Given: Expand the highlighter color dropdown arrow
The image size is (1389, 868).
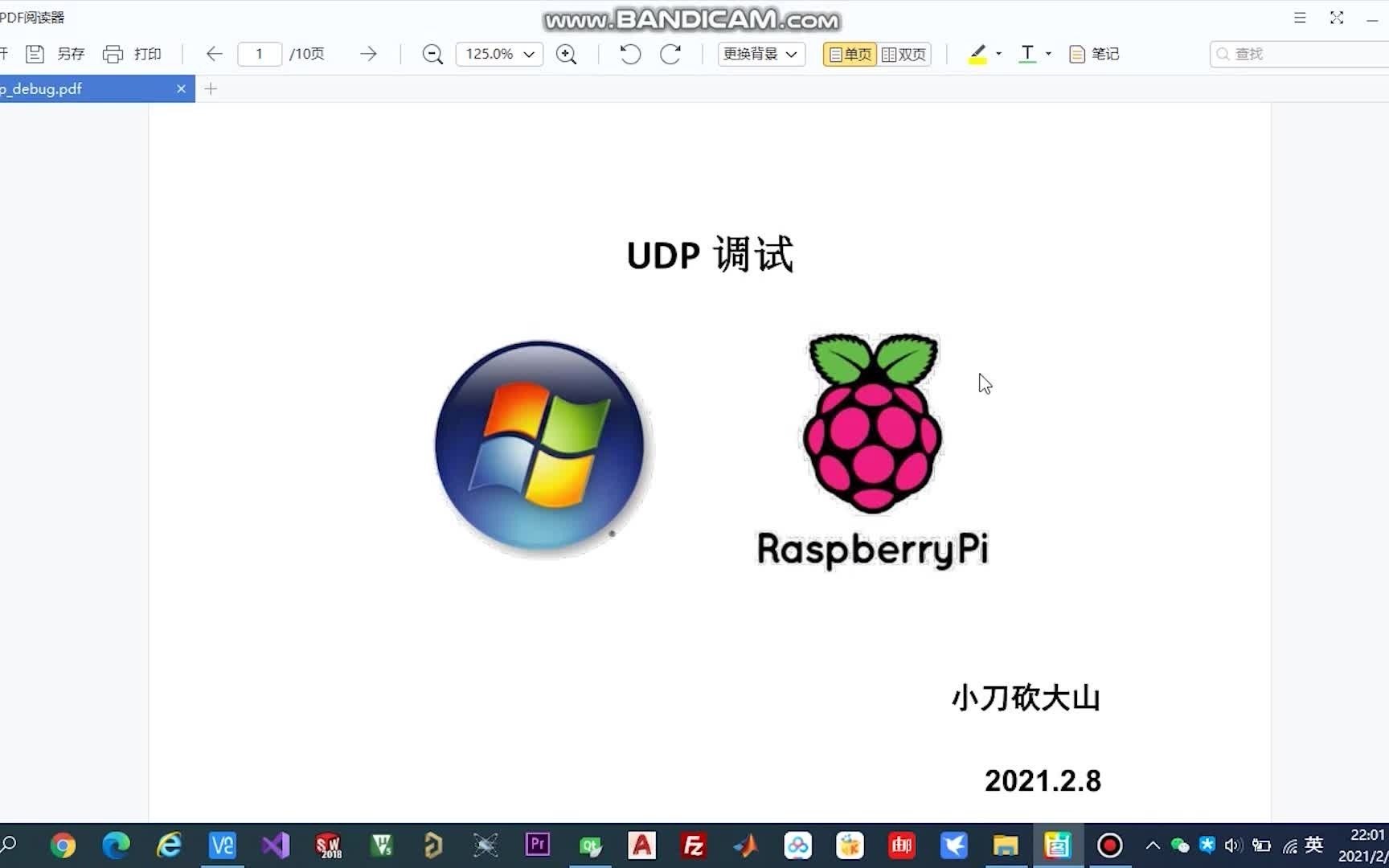Looking at the screenshot, I should (998, 54).
